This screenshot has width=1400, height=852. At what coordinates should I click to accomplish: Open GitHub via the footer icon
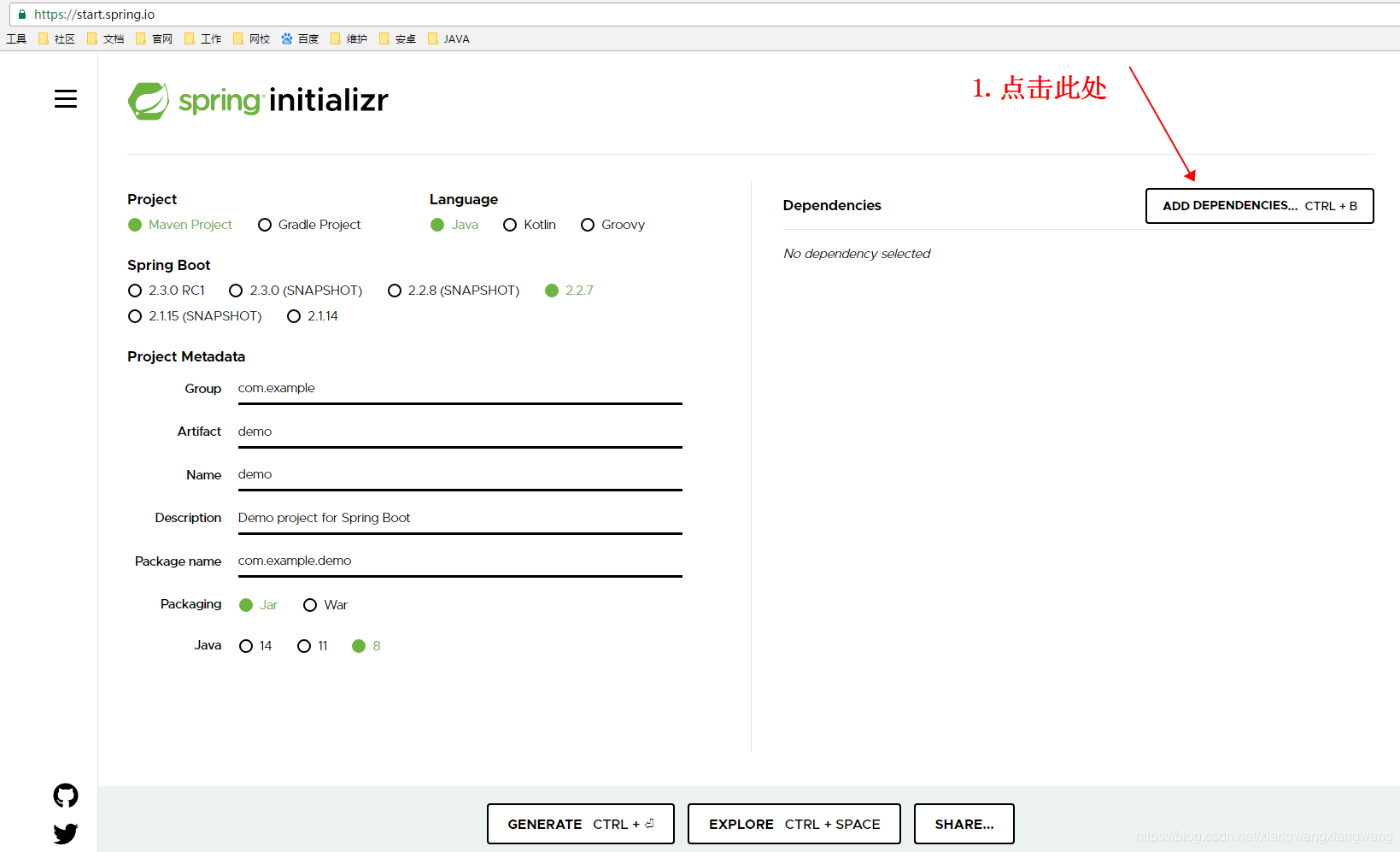pos(65,795)
